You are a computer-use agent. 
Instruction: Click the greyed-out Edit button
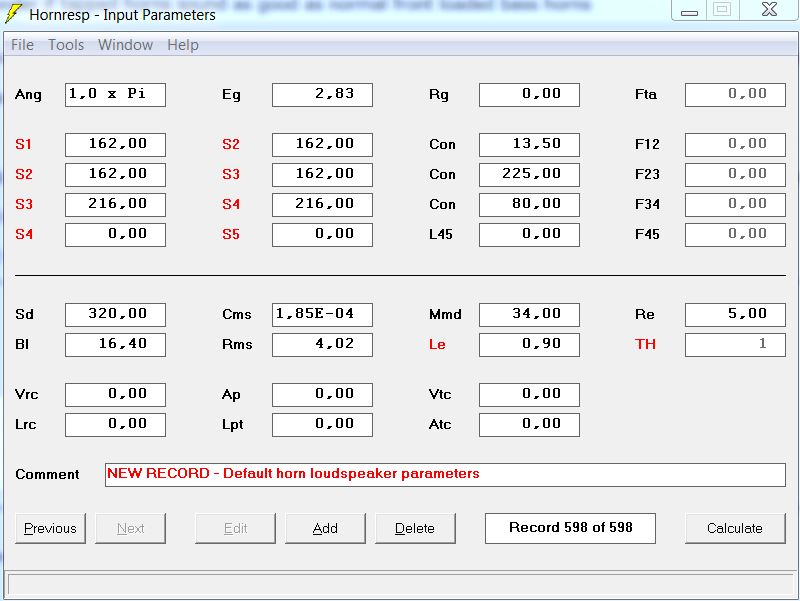(x=235, y=528)
